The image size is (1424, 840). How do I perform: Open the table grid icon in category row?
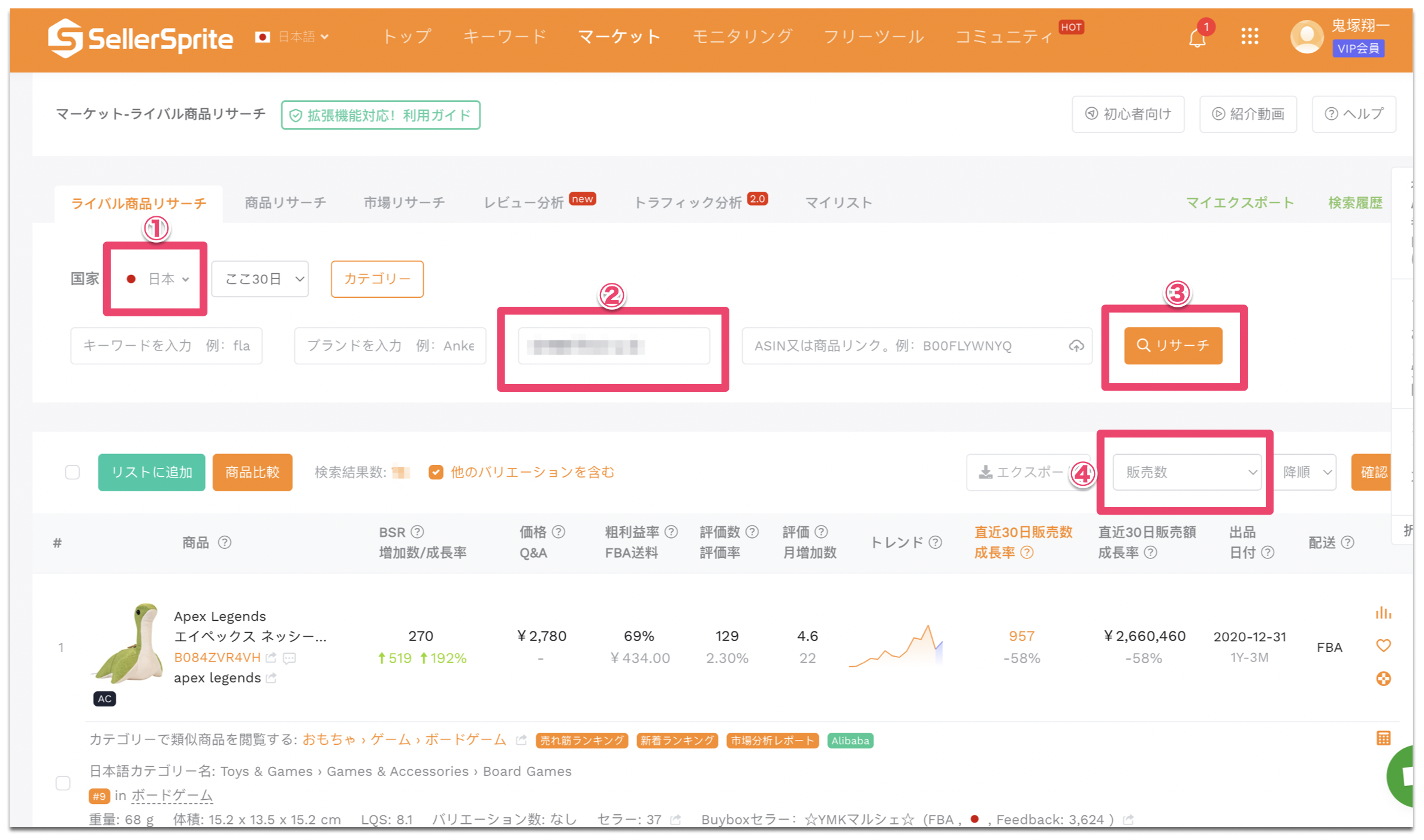point(1383,738)
